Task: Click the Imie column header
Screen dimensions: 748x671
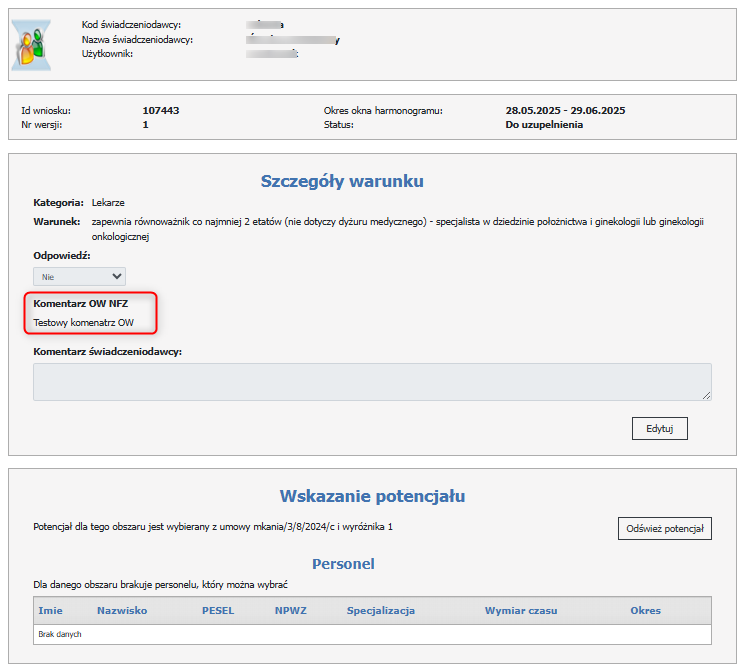Action: pyautogui.click(x=50, y=610)
